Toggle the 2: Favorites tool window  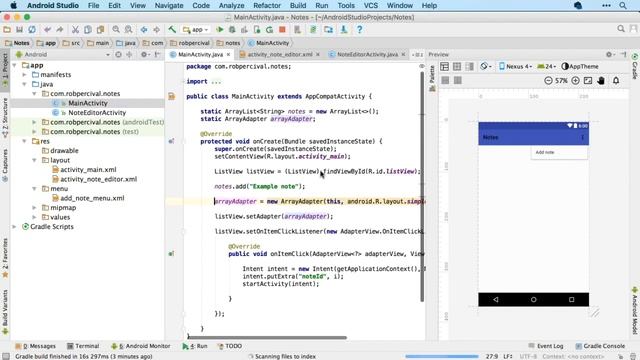[x=5, y=258]
